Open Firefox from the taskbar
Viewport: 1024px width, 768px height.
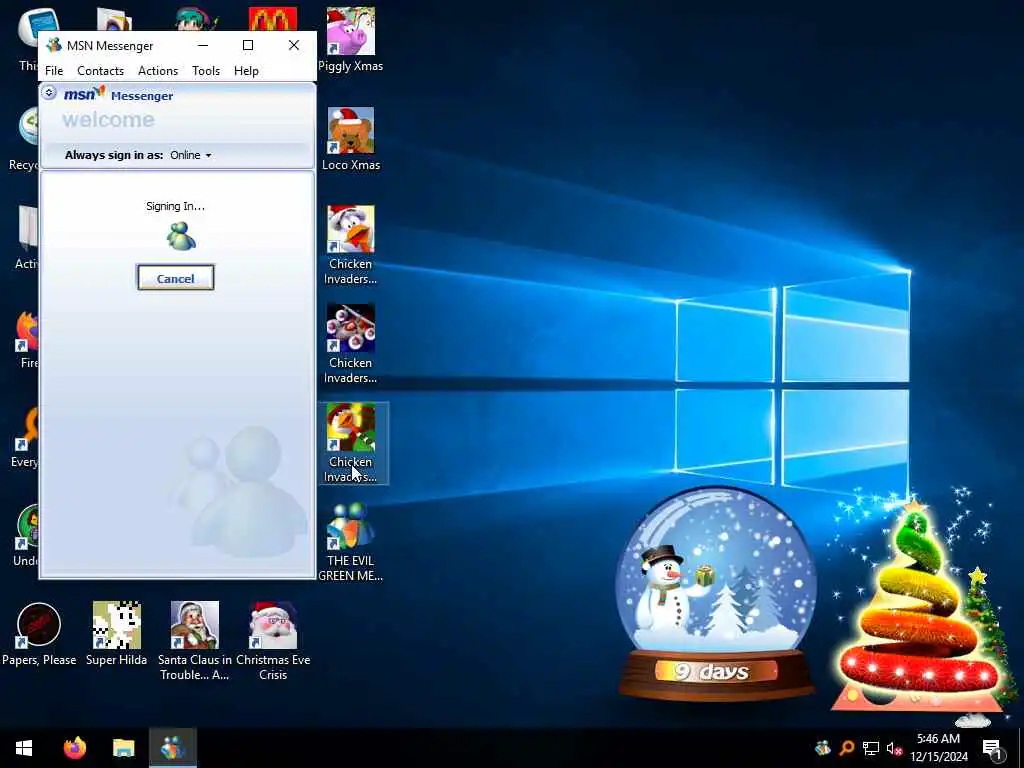74,748
